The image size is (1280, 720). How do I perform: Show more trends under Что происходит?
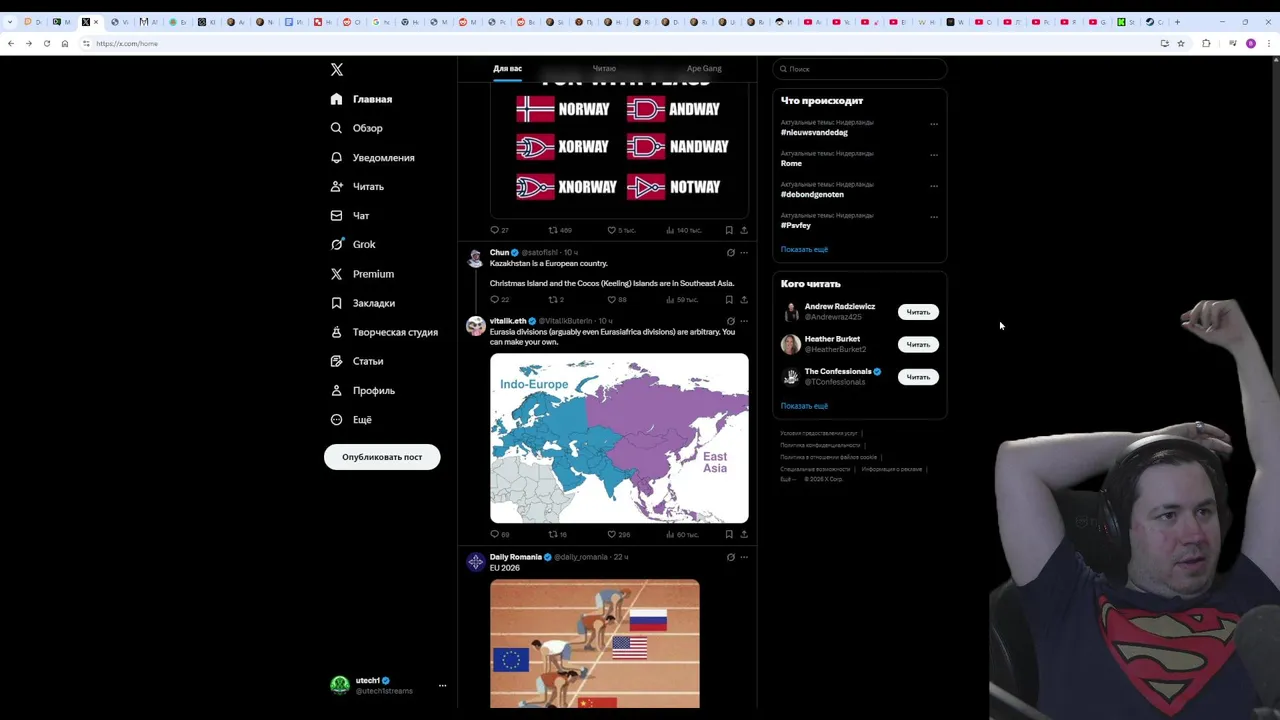click(x=804, y=249)
